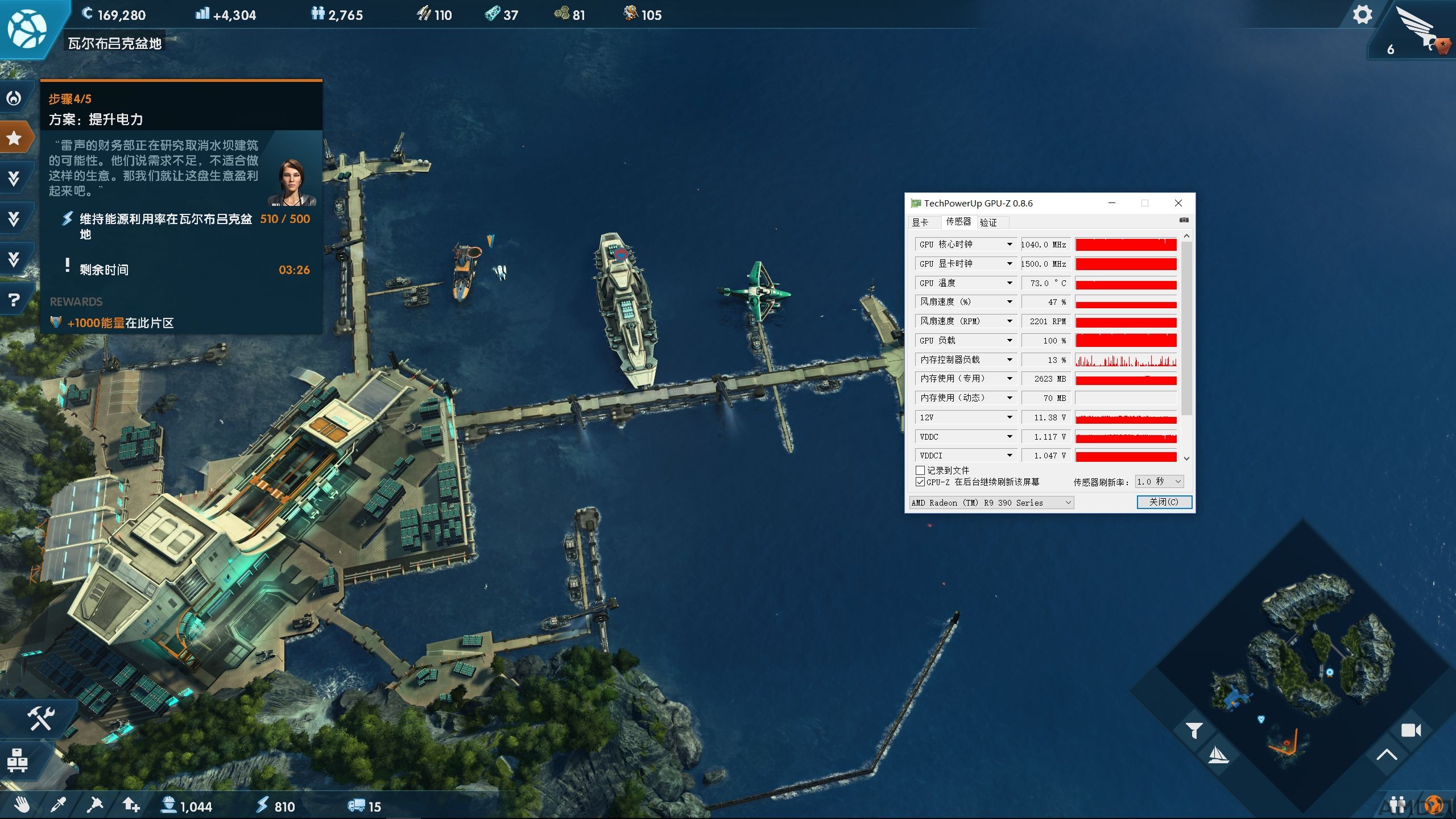Click the energy lightning icon showing 810
This screenshot has width=1456, height=819.
point(262,805)
